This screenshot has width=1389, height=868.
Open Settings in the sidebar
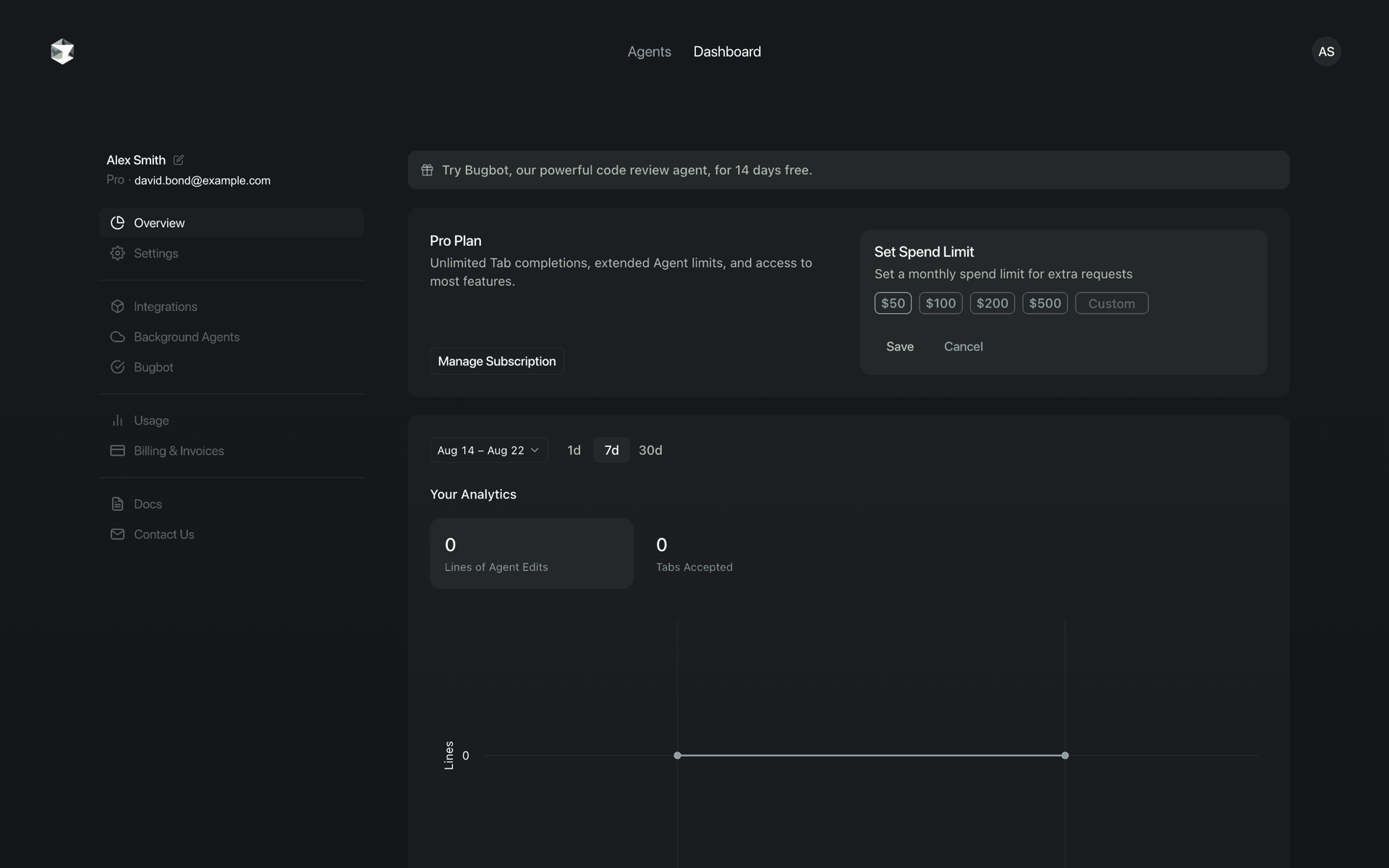[x=231, y=253]
